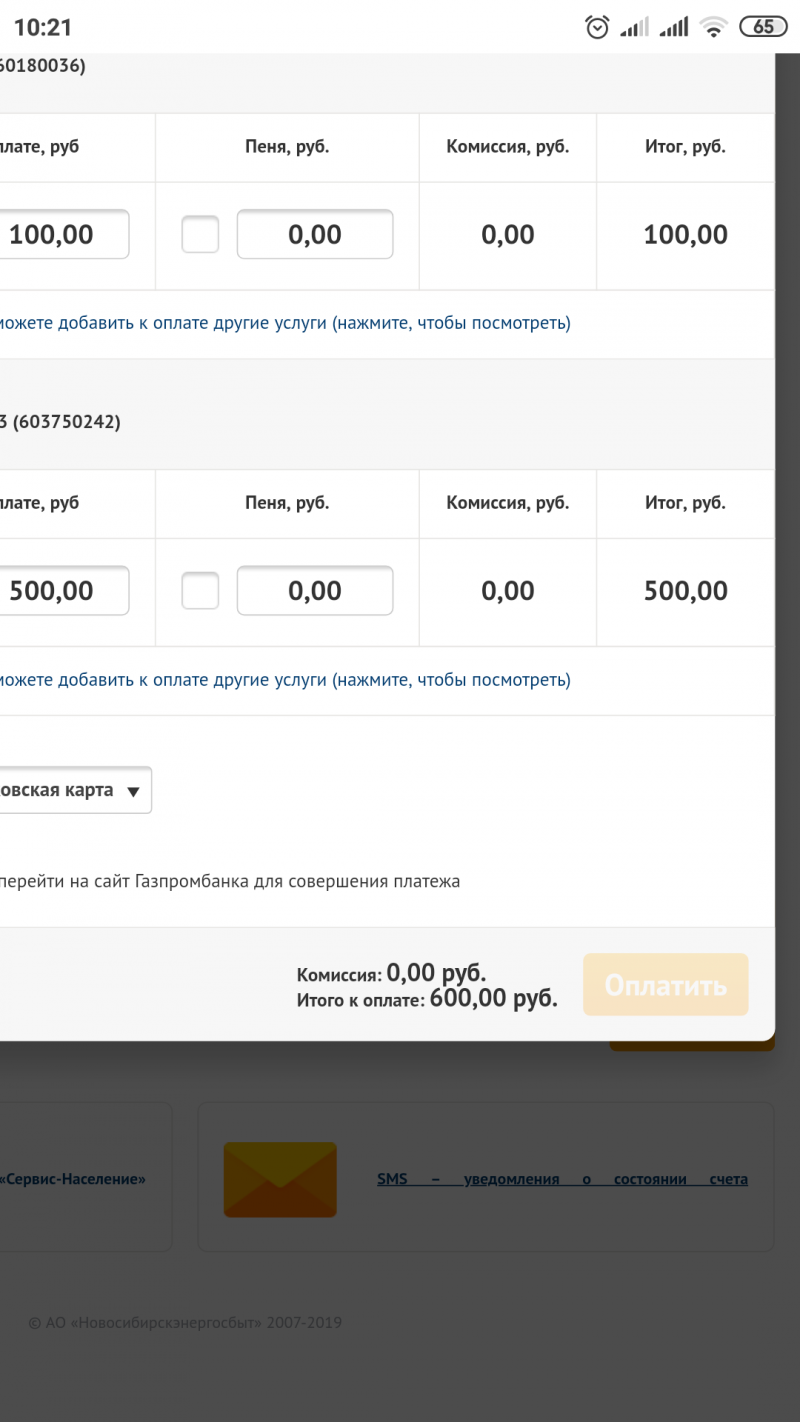The width and height of the screenshot is (800, 1422).
Task: Tap the orange envelope SMS icon
Action: [x=280, y=1180]
